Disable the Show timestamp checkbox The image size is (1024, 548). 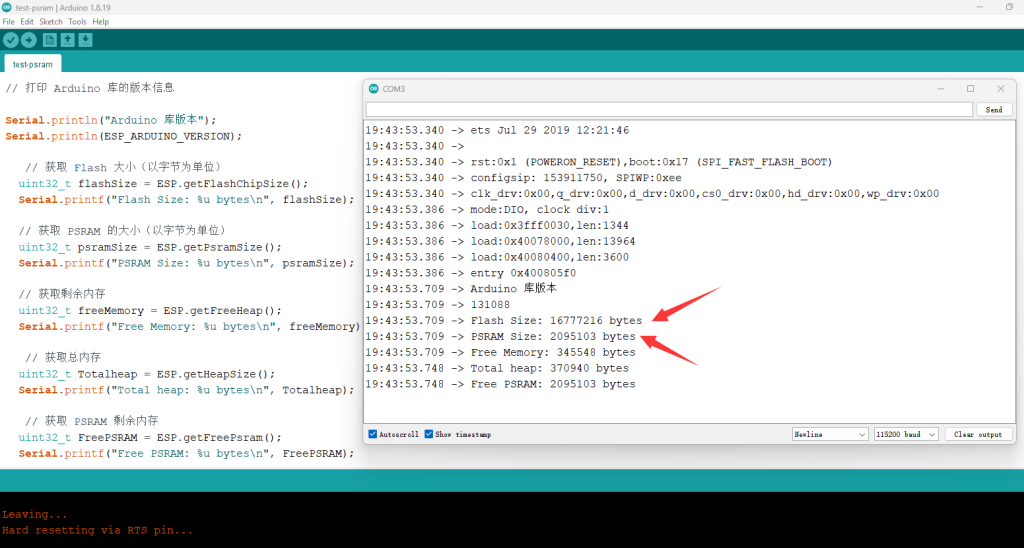click(x=429, y=434)
